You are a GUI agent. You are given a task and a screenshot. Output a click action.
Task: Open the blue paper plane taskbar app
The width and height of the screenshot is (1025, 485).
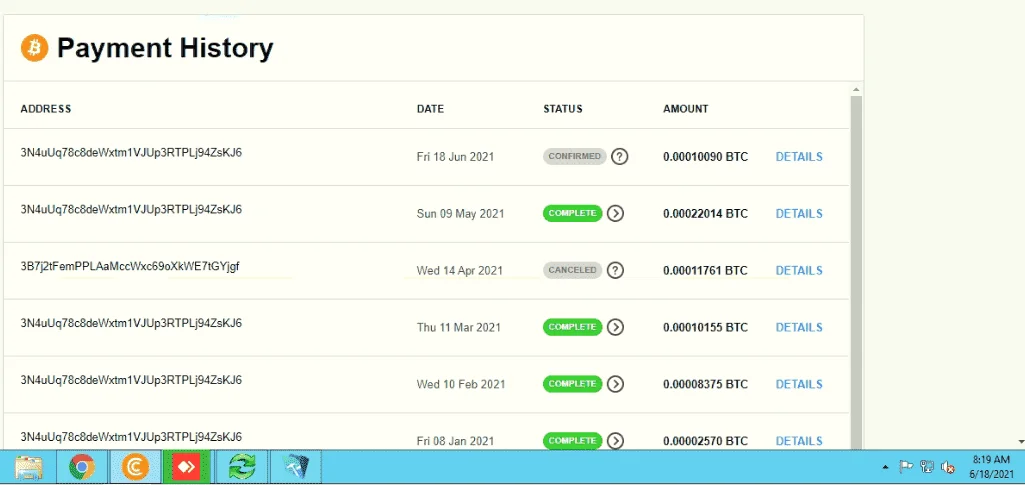pyautogui.click(x=295, y=467)
